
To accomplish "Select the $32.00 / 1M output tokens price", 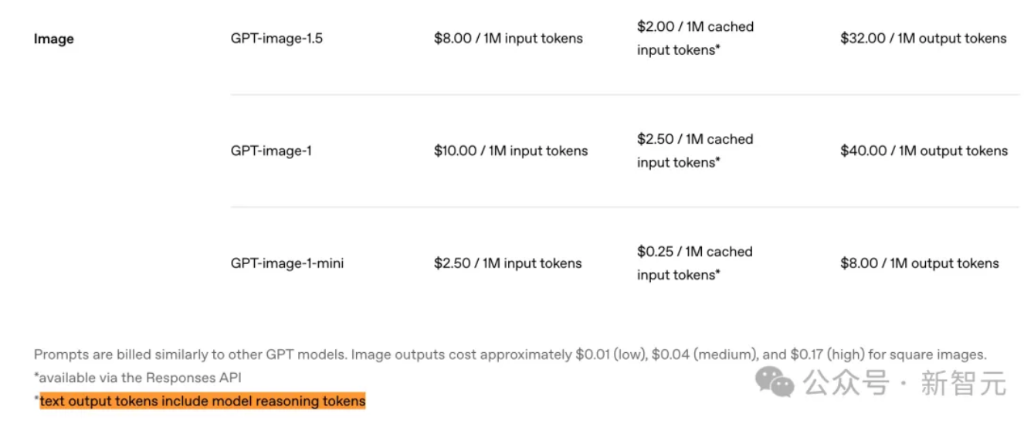I will (923, 38).
